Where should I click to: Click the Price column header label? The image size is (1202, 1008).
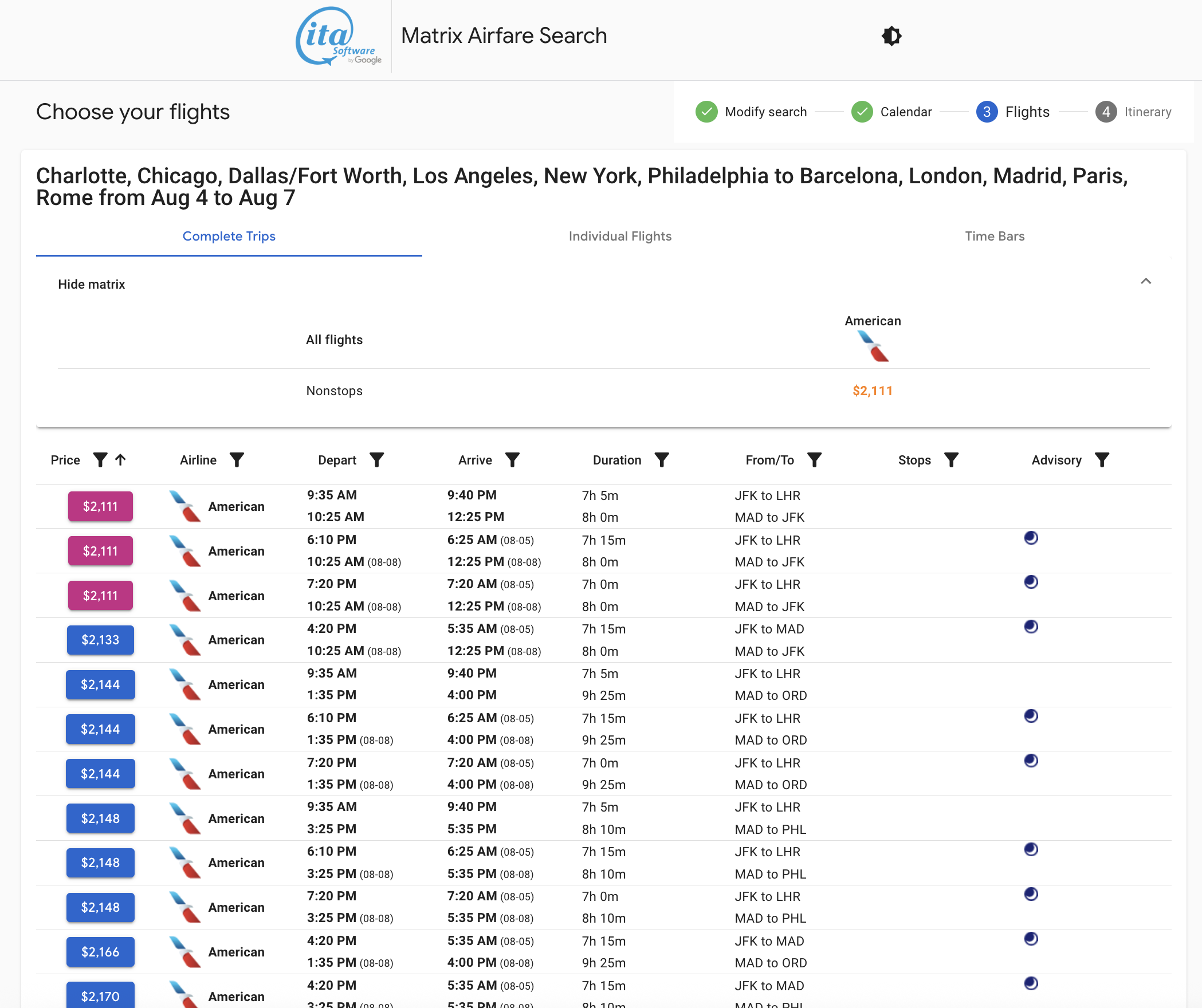click(65, 460)
